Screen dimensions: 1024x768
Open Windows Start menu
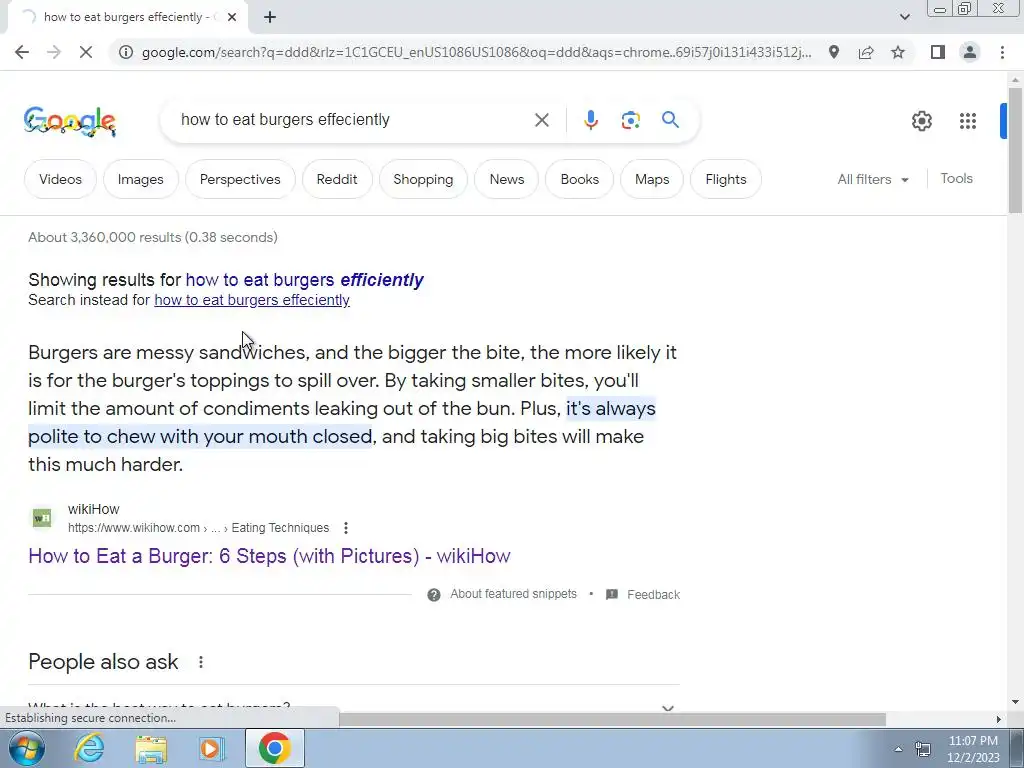coord(25,748)
